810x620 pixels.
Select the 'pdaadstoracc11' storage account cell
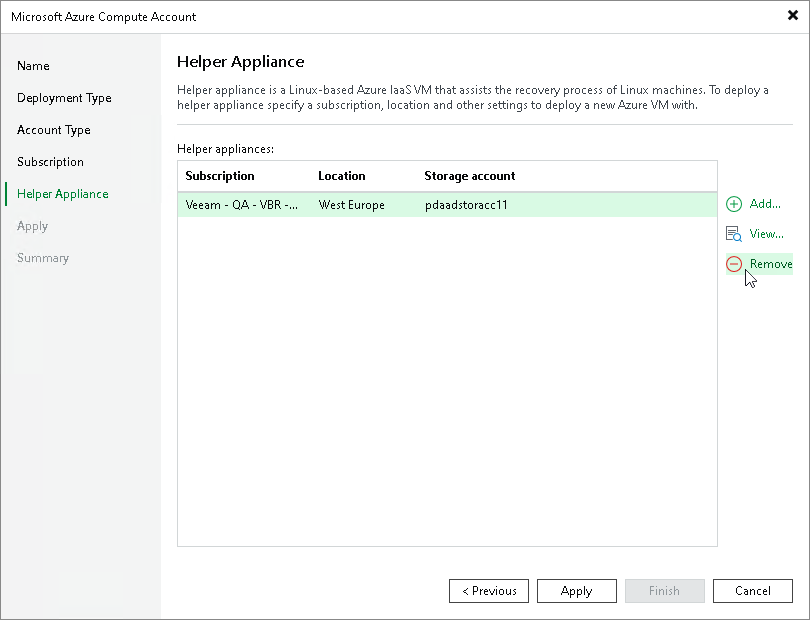pyautogui.click(x=466, y=205)
